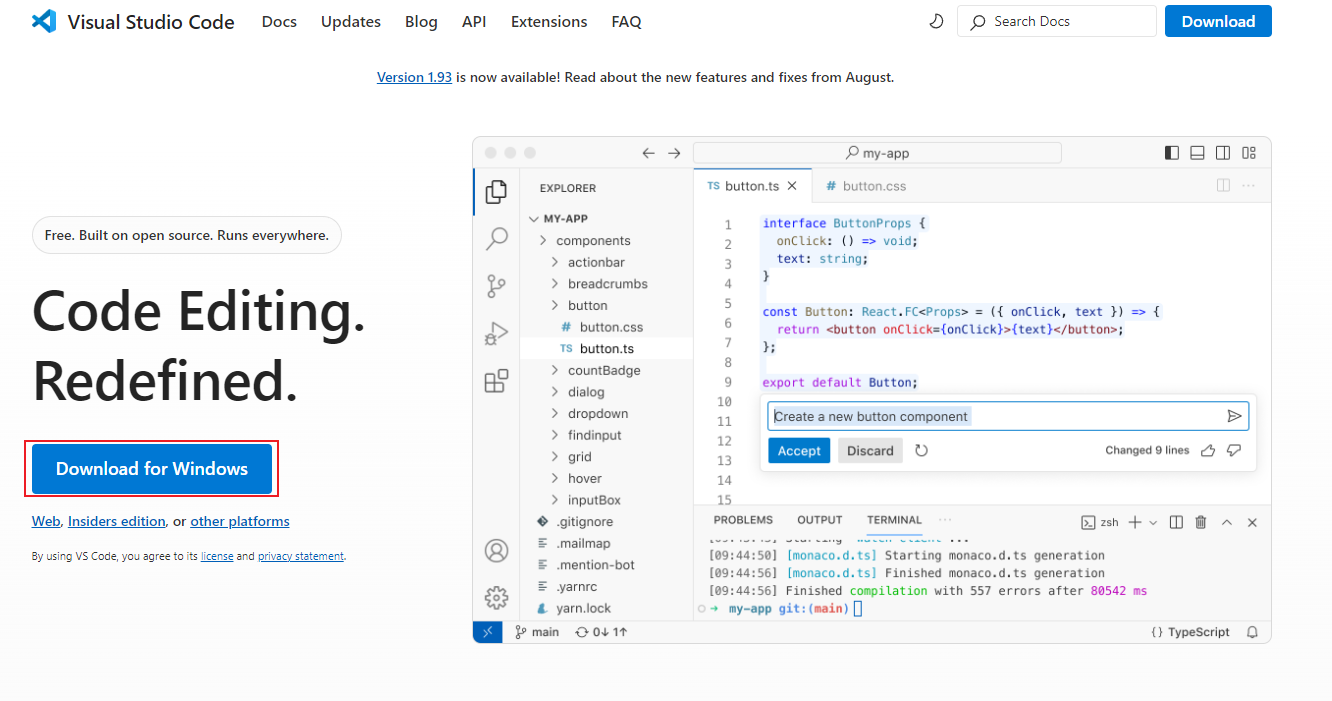
Task: Expand the countBadge folder
Action: (555, 370)
